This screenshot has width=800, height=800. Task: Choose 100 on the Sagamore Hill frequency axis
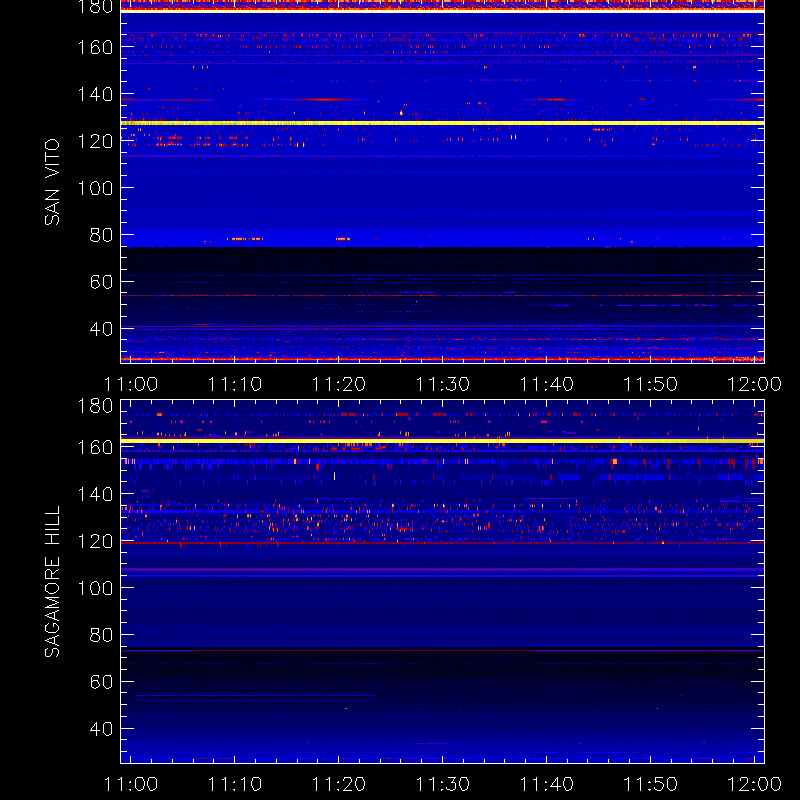point(95,588)
